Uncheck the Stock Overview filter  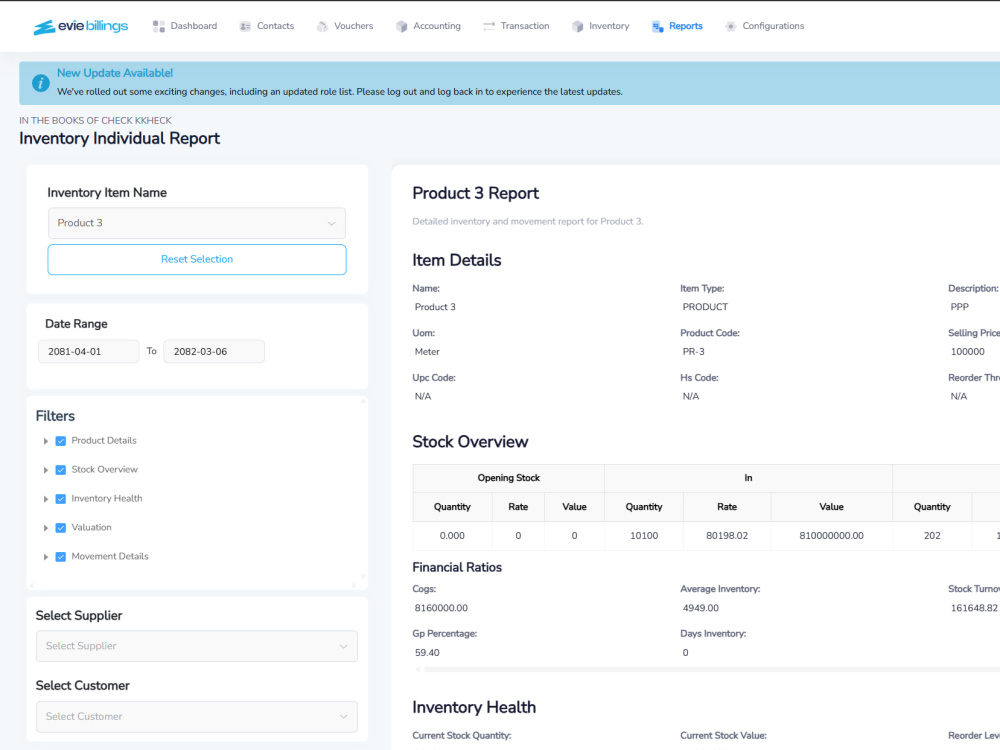(61, 470)
